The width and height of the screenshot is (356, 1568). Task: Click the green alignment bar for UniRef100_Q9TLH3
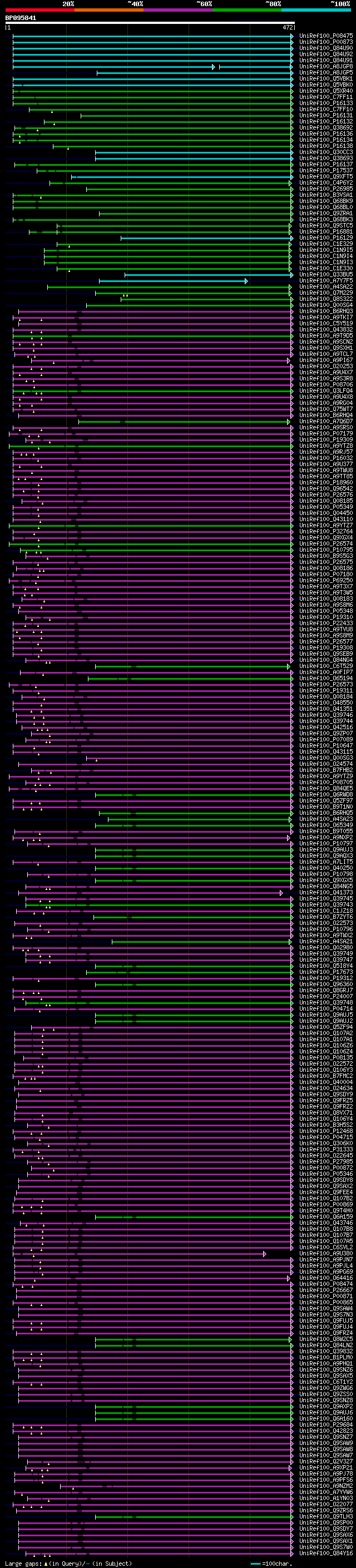coord(194,1516)
